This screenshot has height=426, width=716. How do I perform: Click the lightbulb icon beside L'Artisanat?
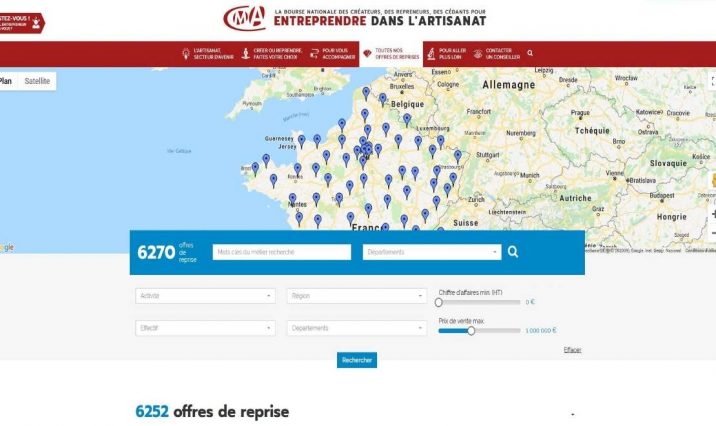coord(186,54)
